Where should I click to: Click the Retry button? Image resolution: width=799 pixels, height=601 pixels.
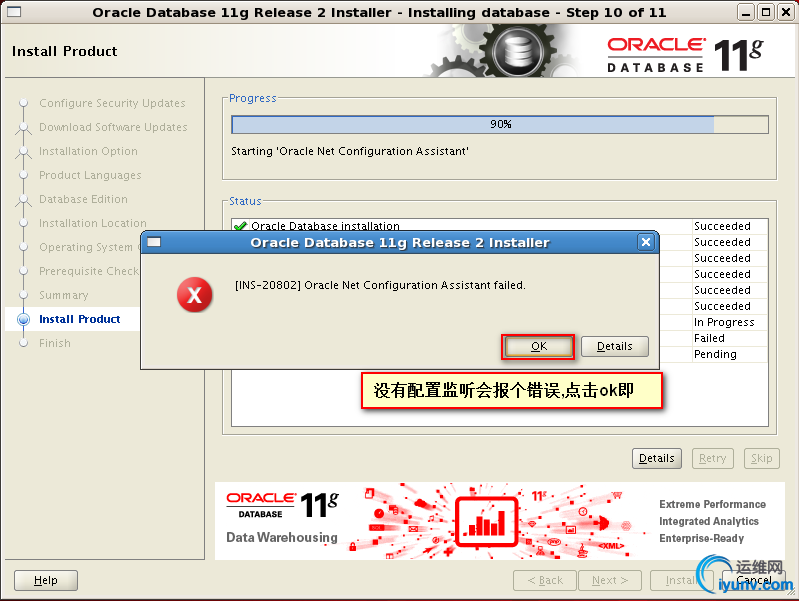[712, 458]
